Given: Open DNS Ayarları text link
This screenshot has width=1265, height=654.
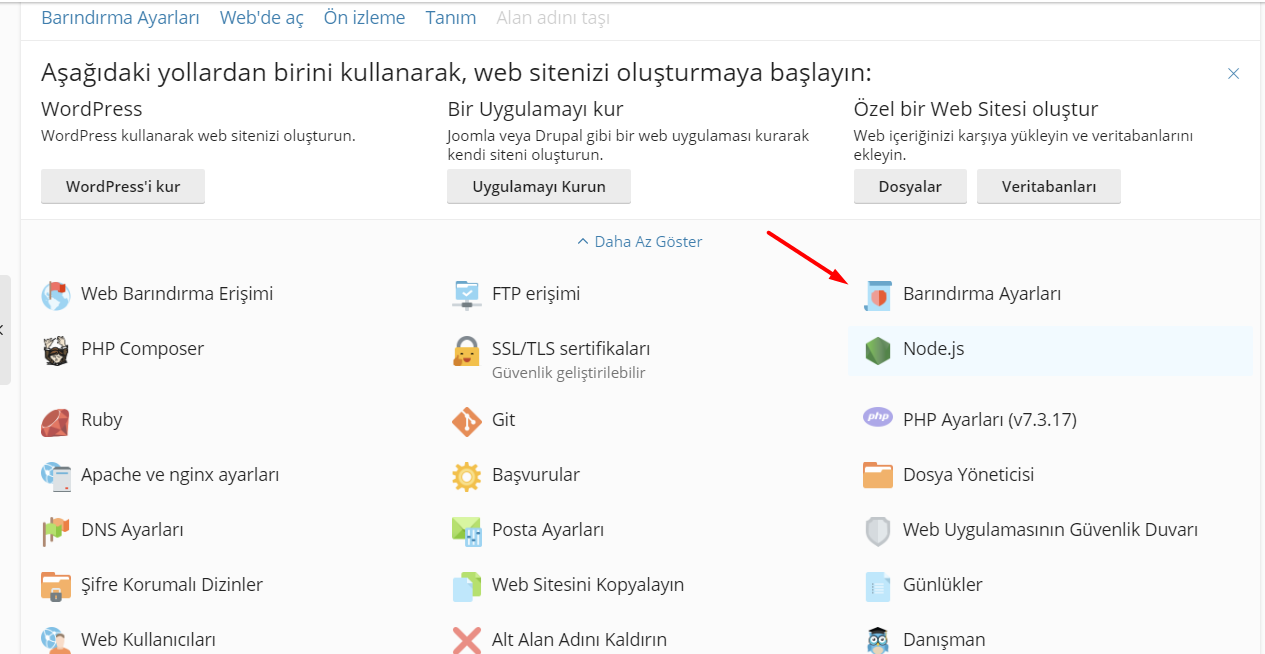Looking at the screenshot, I should [x=132, y=530].
